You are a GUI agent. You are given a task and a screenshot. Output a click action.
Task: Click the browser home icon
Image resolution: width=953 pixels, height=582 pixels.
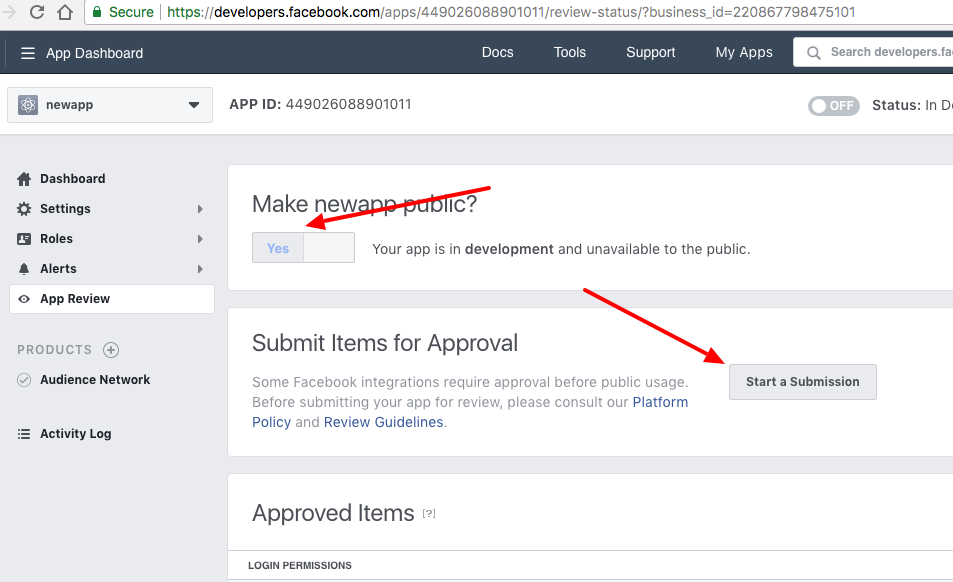(65, 12)
